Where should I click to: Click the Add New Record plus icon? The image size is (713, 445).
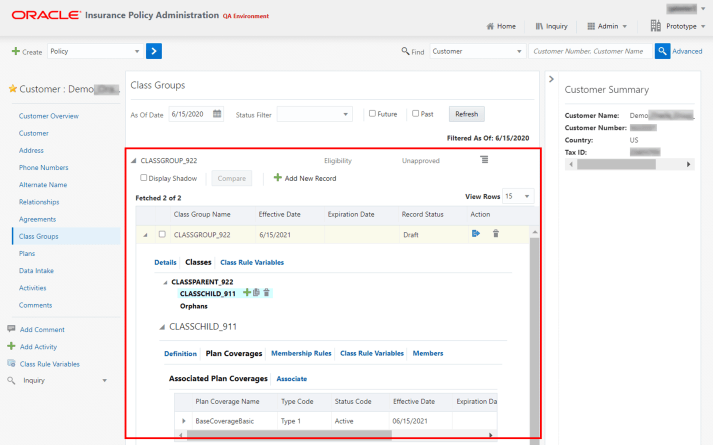point(277,177)
